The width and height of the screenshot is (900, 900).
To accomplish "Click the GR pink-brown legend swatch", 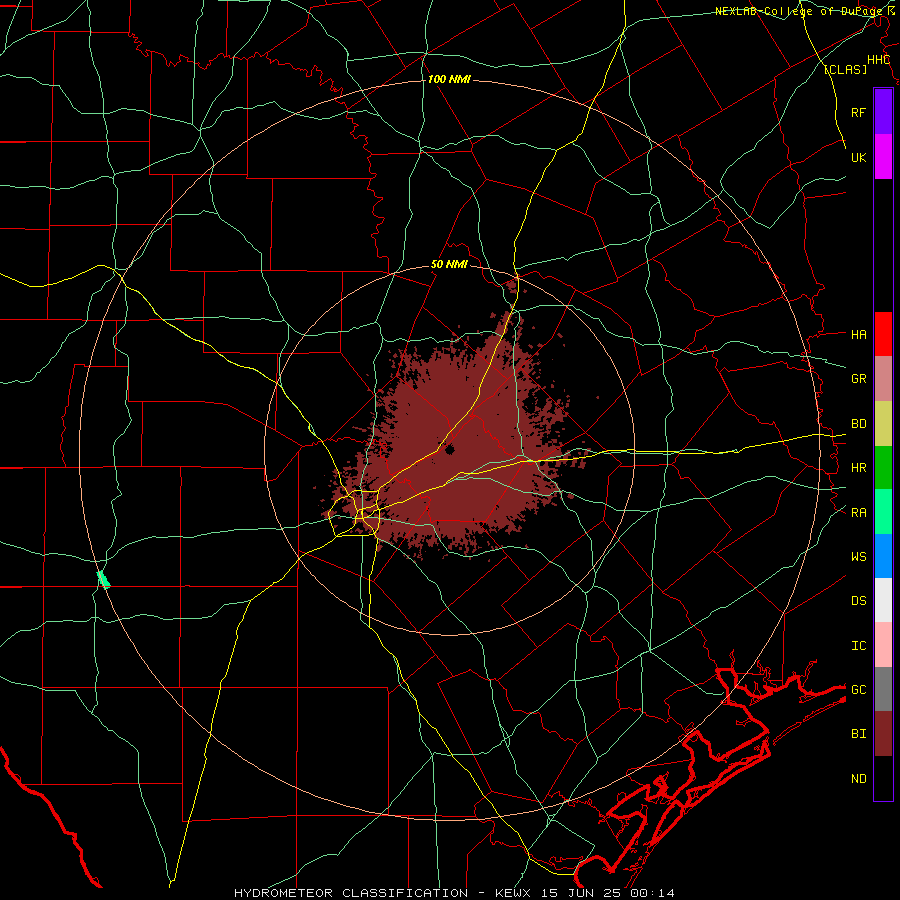I will tap(883, 379).
